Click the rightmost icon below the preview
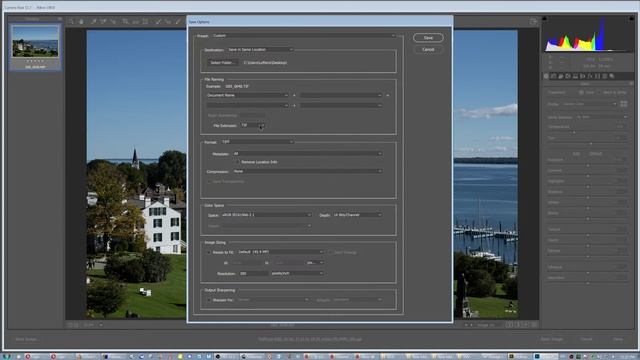The width and height of the screenshot is (640, 360). point(535,325)
